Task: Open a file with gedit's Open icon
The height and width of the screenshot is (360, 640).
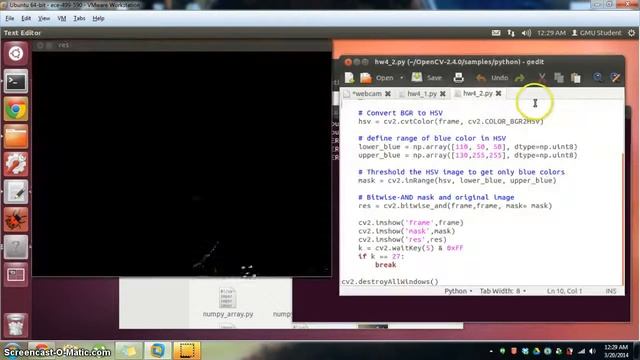Action: point(366,78)
